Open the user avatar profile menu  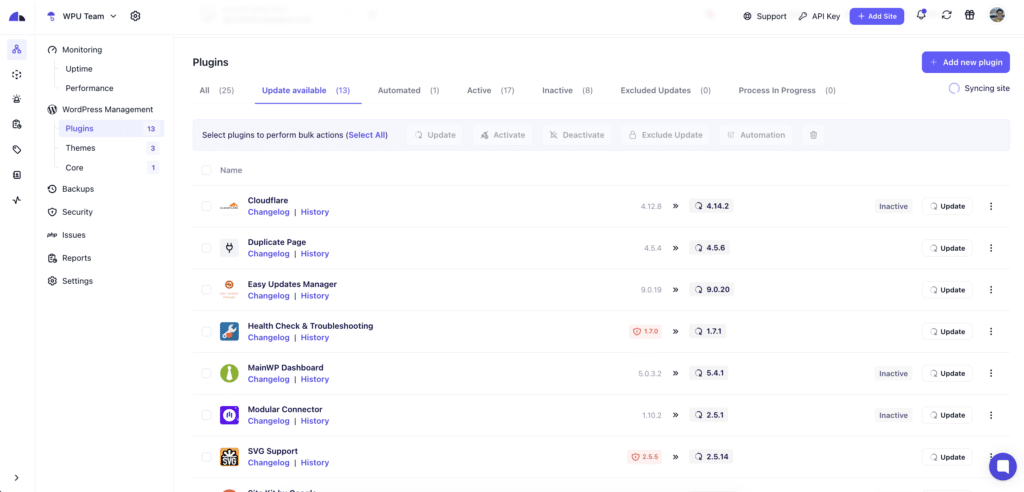(997, 15)
